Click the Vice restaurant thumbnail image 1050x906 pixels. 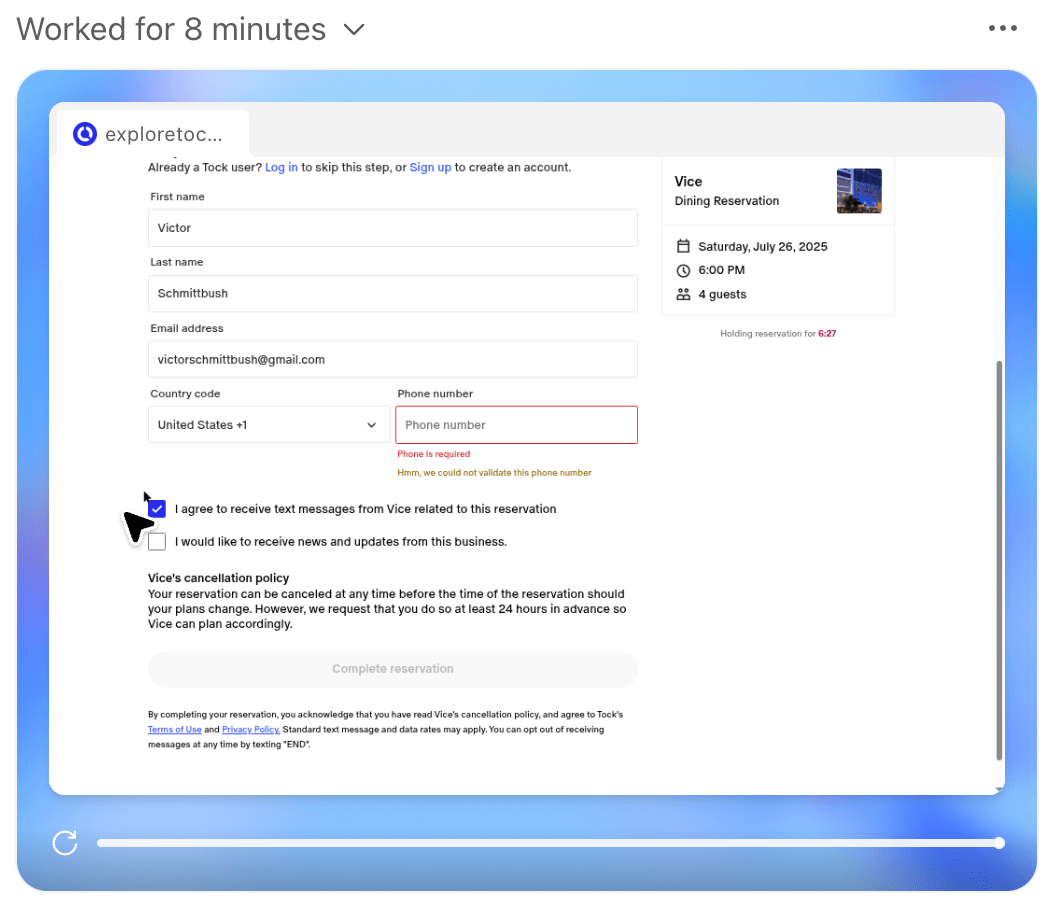pyautogui.click(x=859, y=191)
